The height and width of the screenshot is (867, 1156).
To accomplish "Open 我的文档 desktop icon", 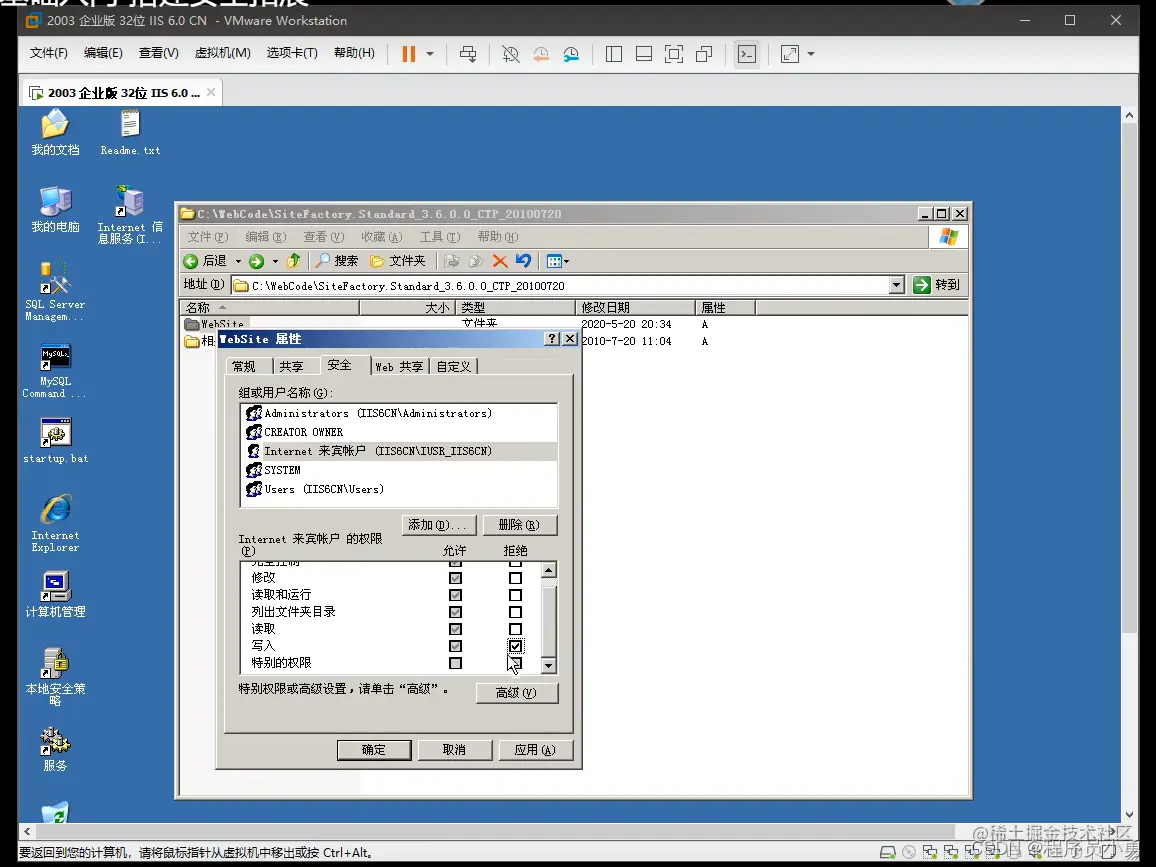I will [55, 133].
